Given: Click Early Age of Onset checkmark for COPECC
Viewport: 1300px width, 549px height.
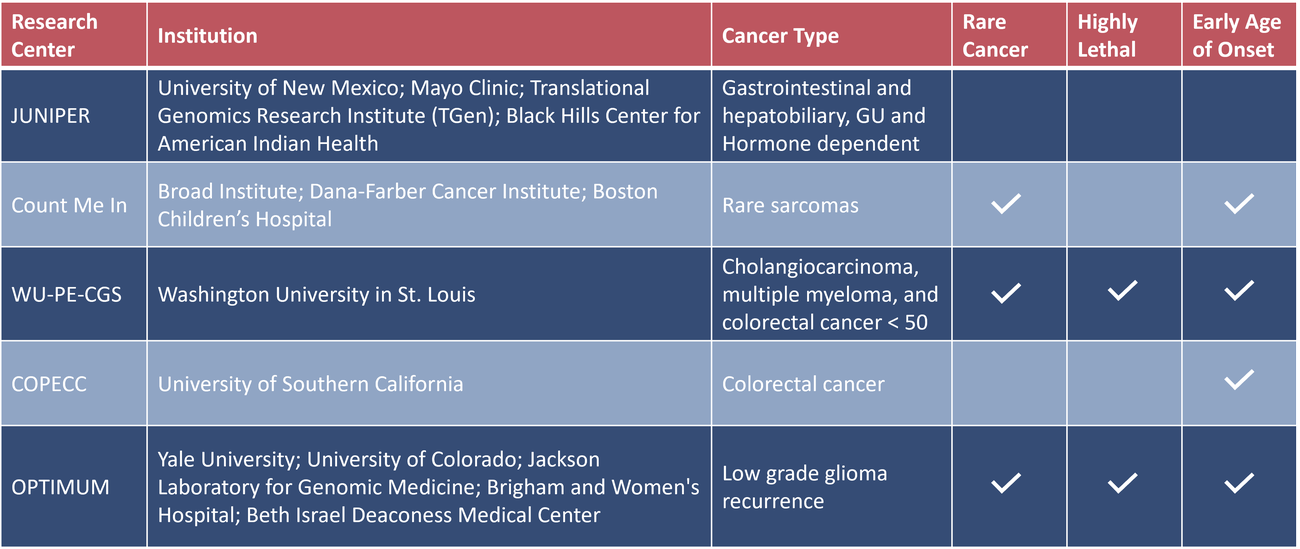Looking at the screenshot, I should pos(1238,379).
